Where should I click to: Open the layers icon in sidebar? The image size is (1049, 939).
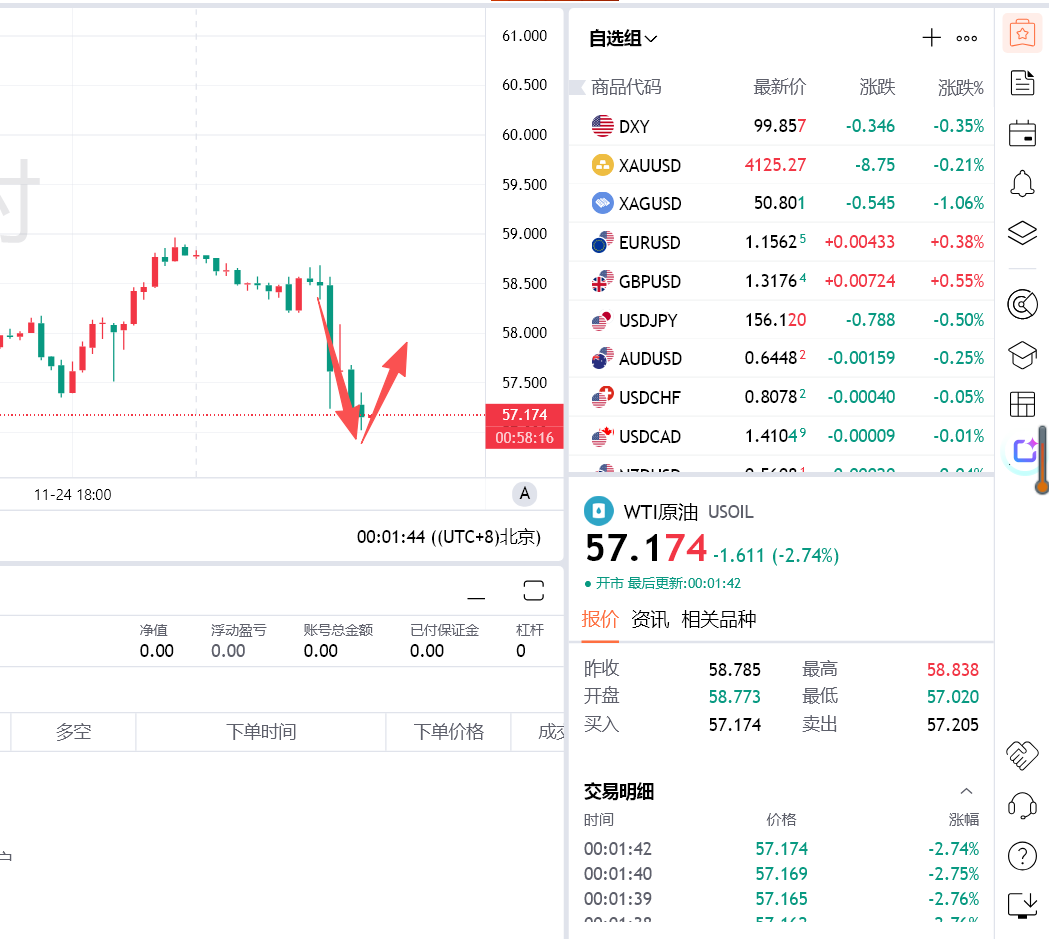[1022, 233]
